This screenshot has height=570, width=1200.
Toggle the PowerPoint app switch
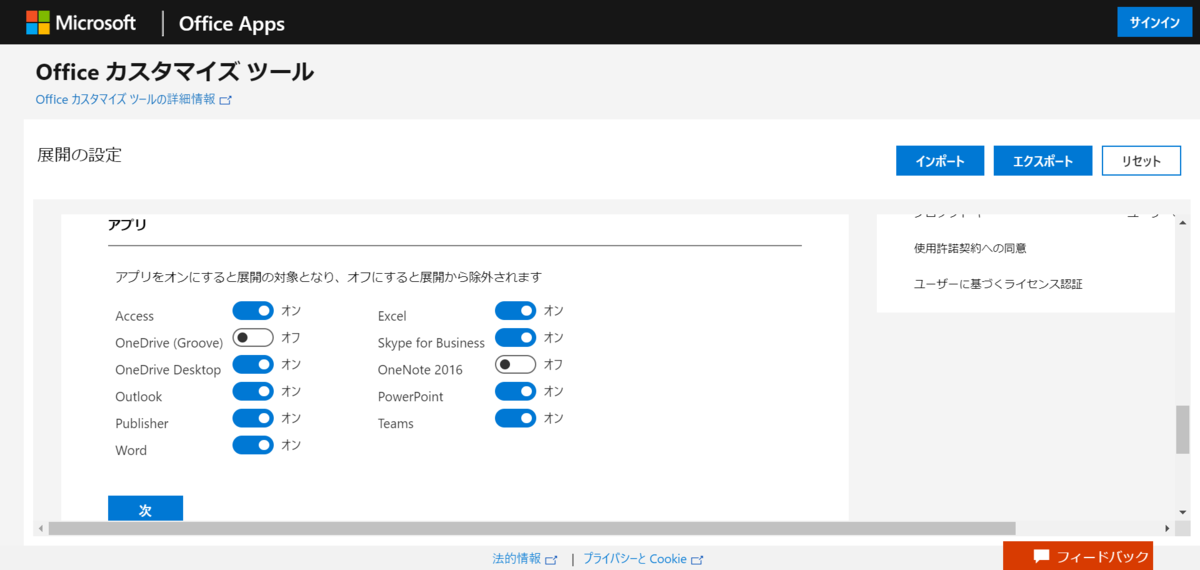(515, 392)
